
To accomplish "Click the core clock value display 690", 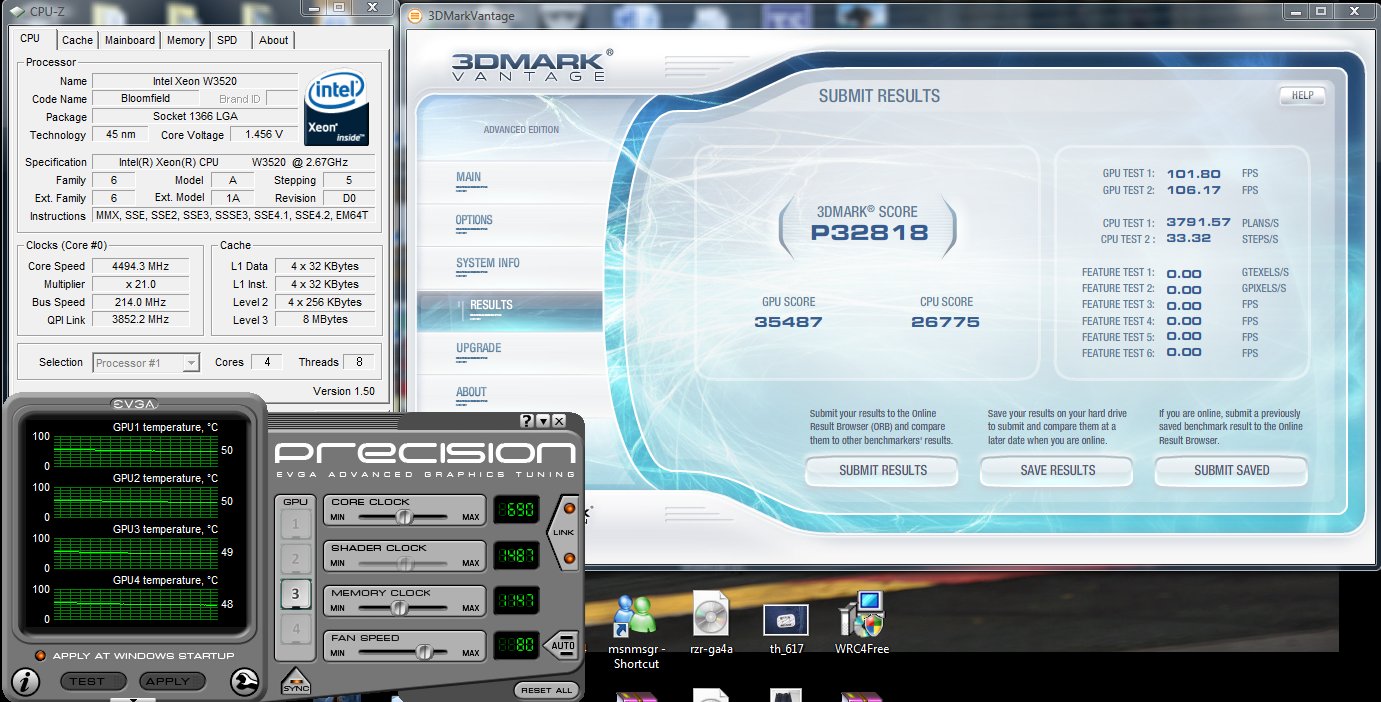I will coord(515,510).
